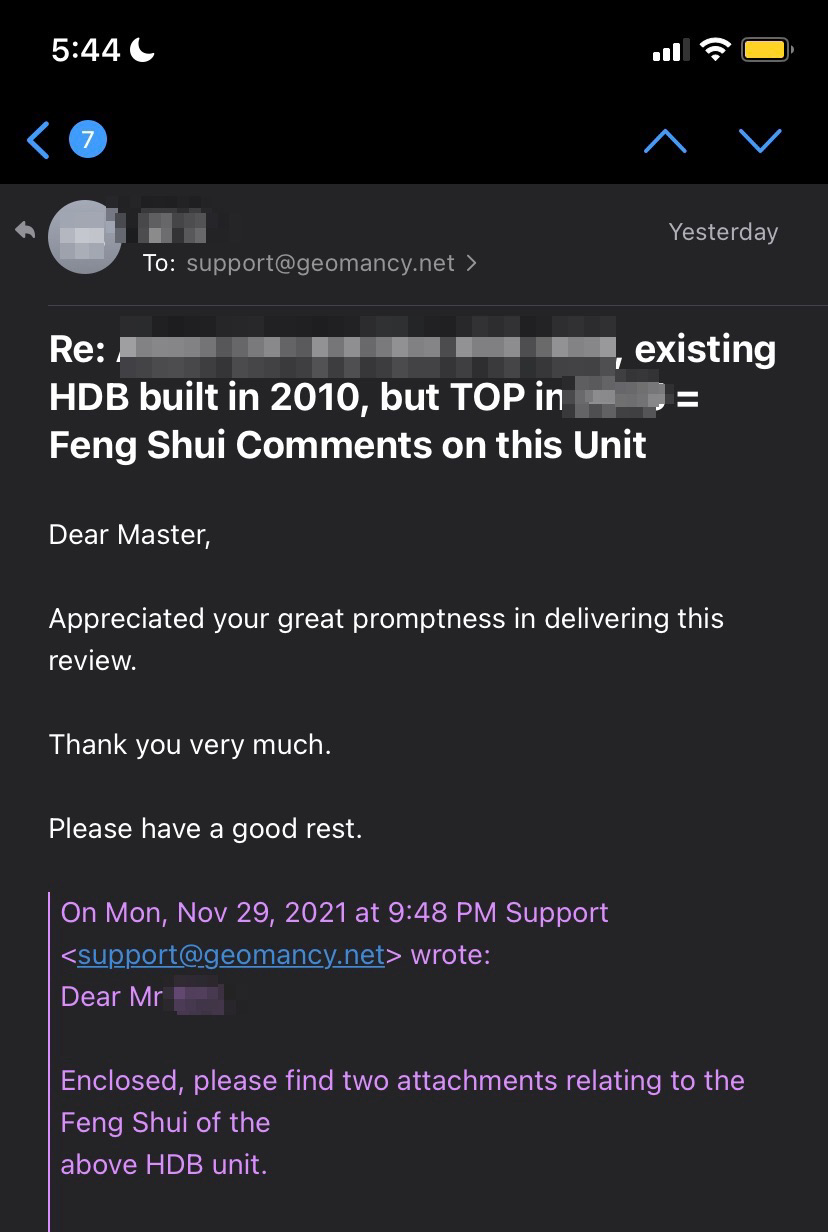
Task: Go back to the mailbox list
Action: (x=38, y=140)
